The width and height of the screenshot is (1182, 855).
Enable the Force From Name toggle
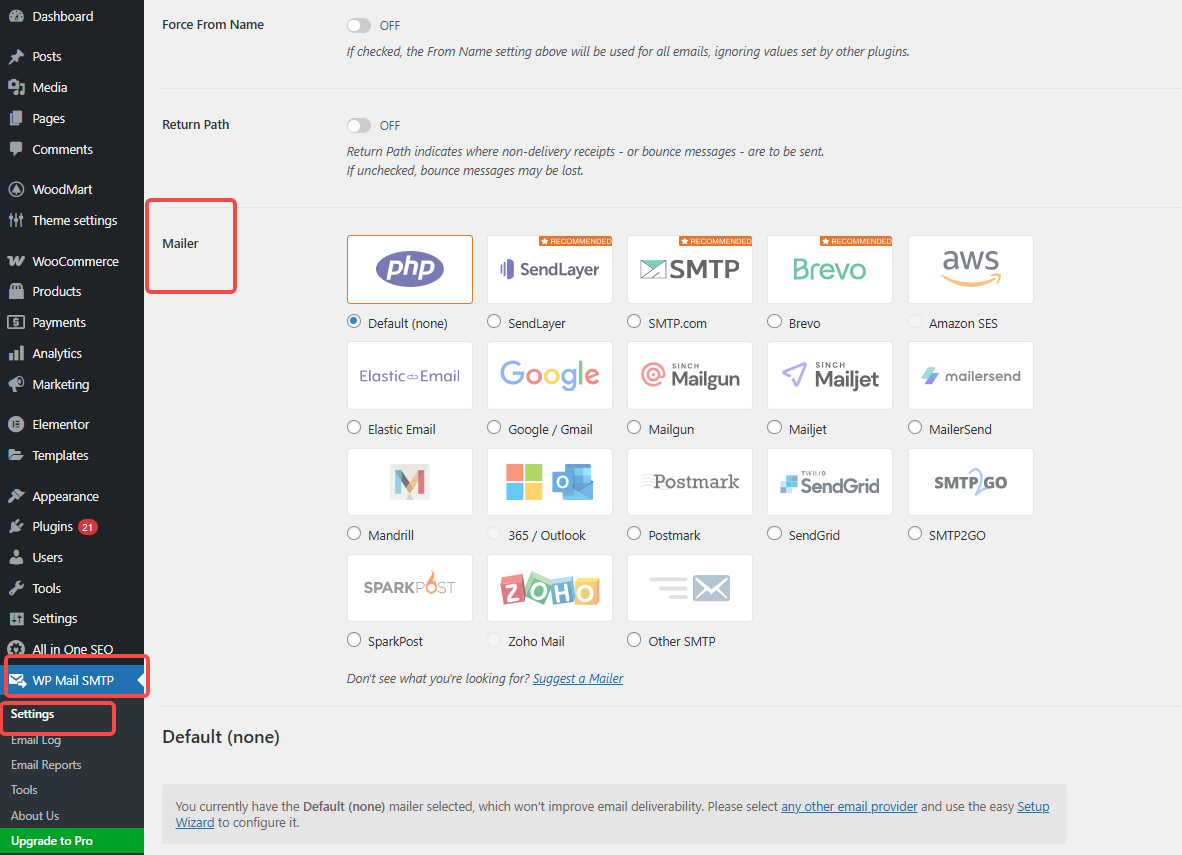point(358,25)
